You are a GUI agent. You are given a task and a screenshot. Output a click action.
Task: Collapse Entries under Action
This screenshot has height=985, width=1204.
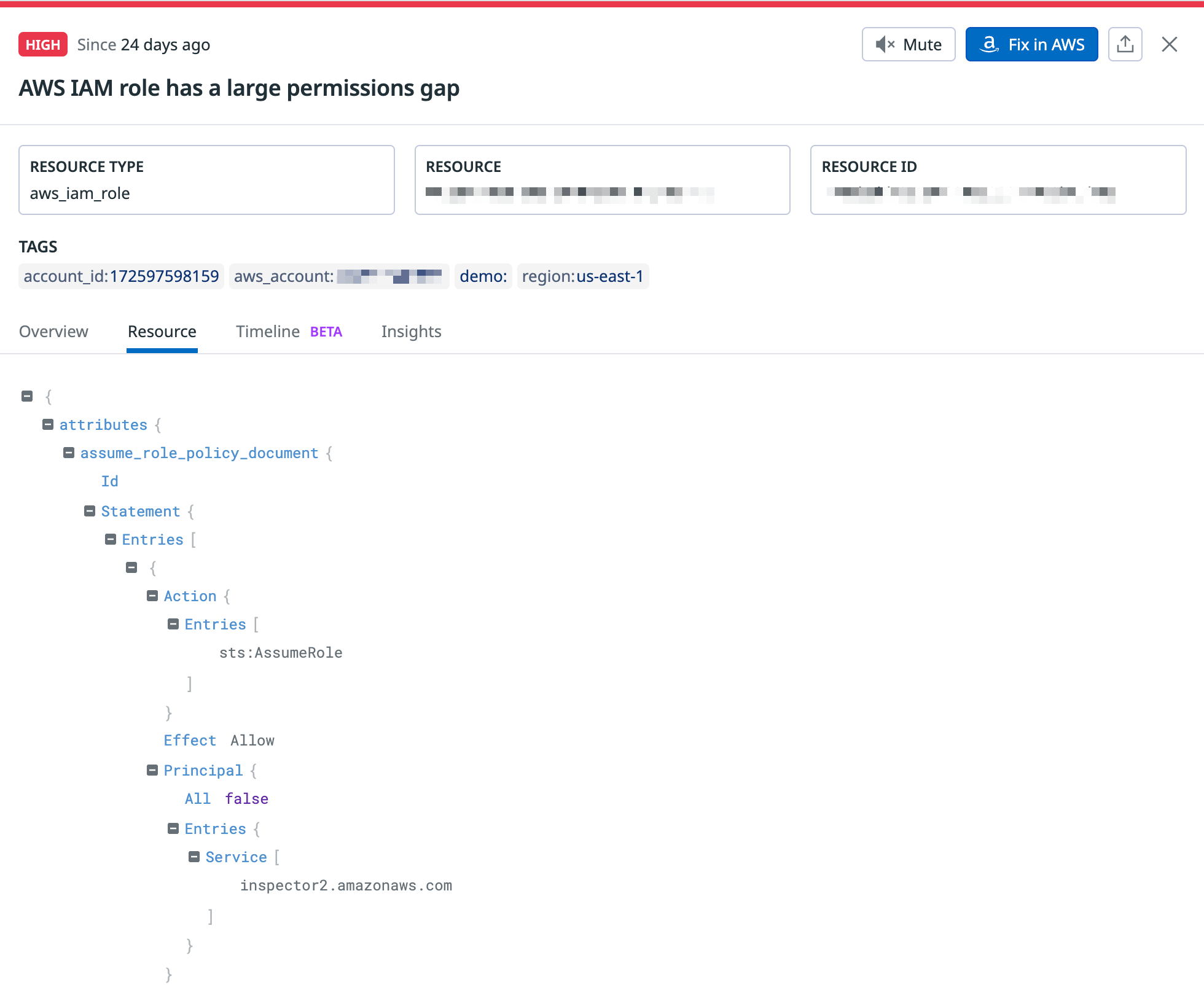(x=173, y=624)
